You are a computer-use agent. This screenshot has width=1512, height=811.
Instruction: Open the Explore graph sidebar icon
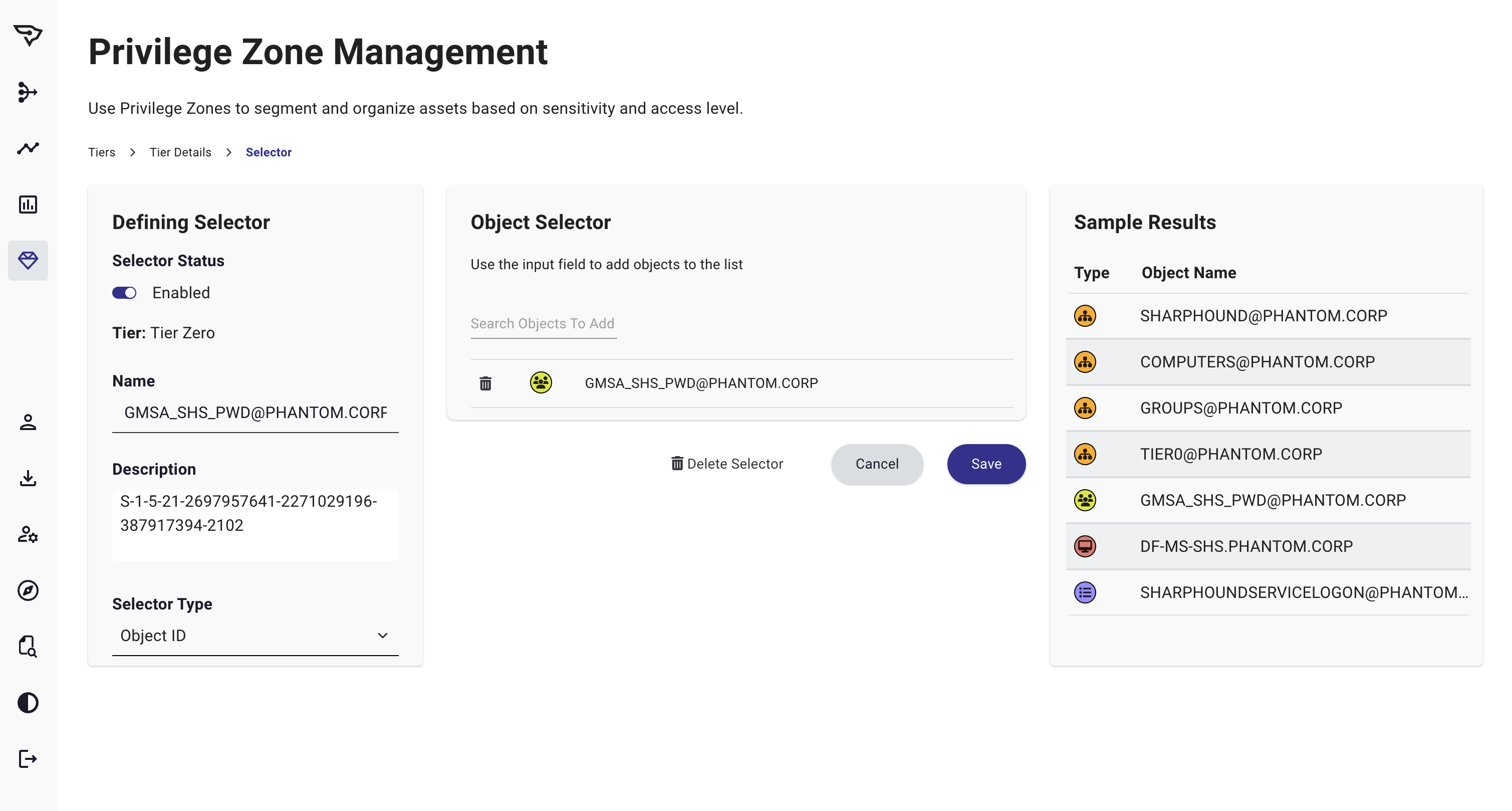28,92
